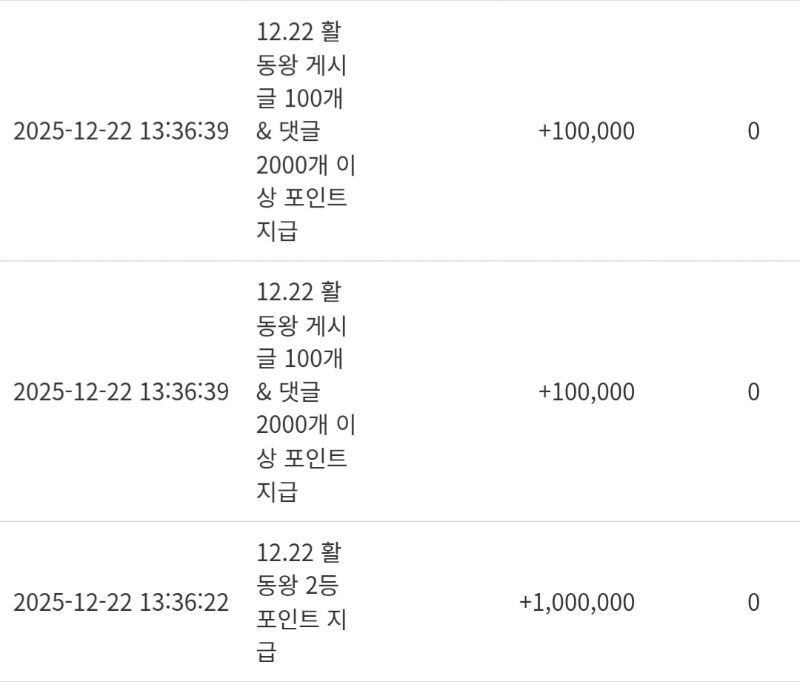The width and height of the screenshot is (800, 682).
Task: Select the top row's +100,000 amount
Action: (x=586, y=131)
